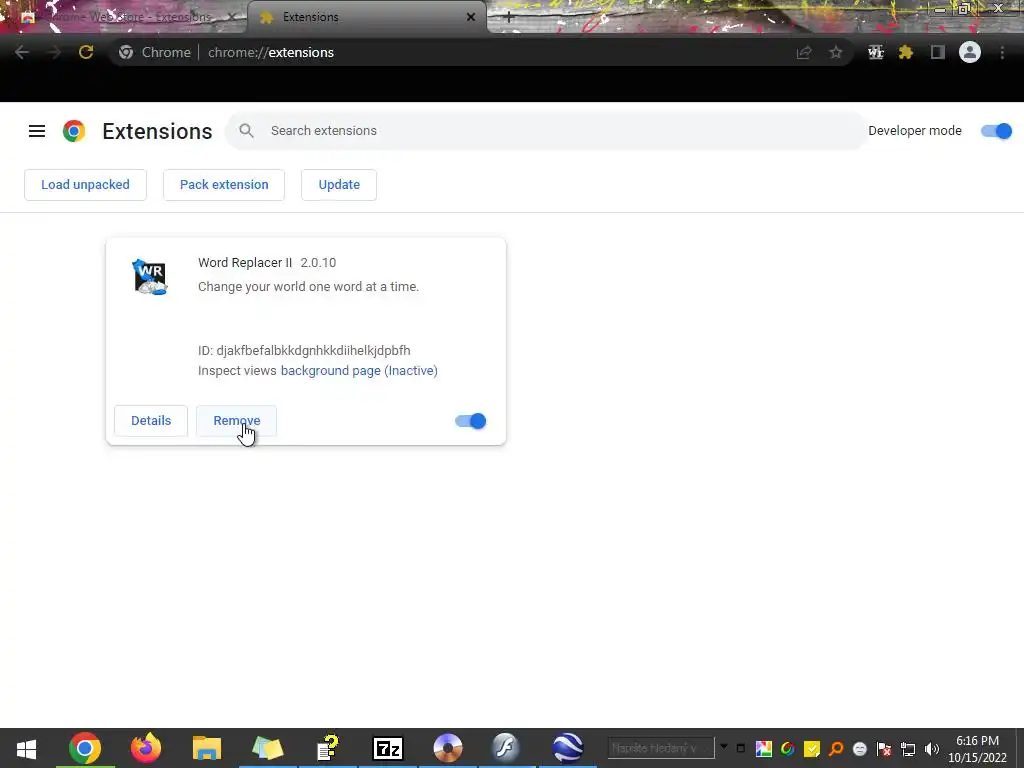Open the green sticky notes taskbar icon
This screenshot has width=1024, height=768.
(x=267, y=748)
